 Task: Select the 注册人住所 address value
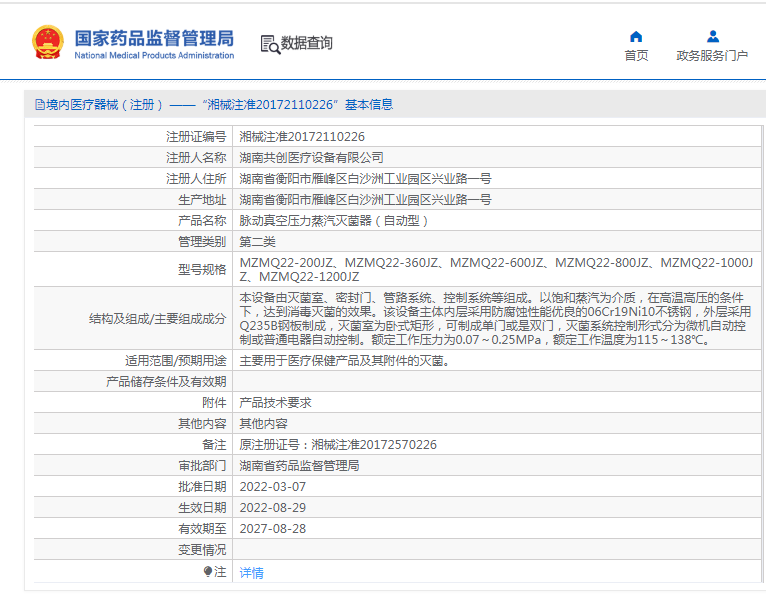click(365, 178)
